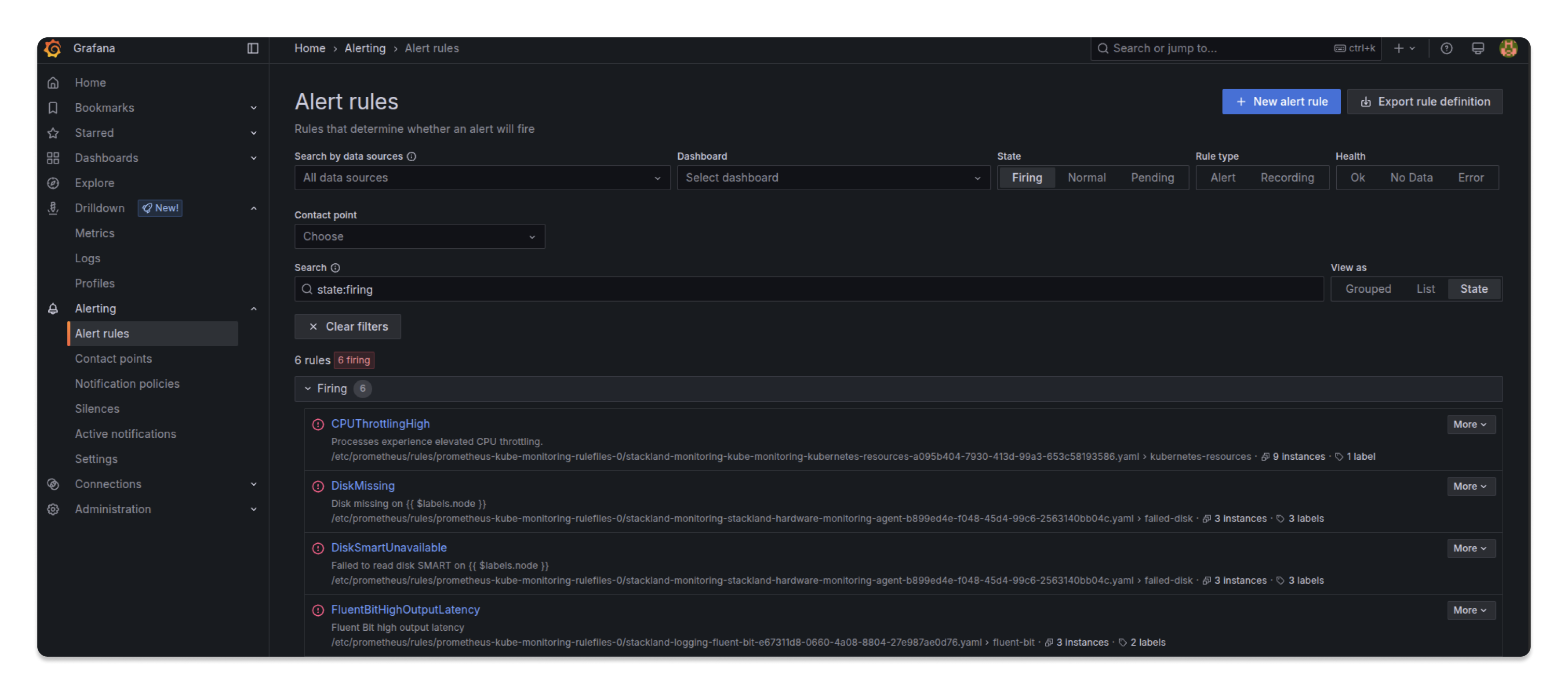The image size is (1568, 694).
Task: Click the Explore compass icon
Action: click(x=53, y=183)
